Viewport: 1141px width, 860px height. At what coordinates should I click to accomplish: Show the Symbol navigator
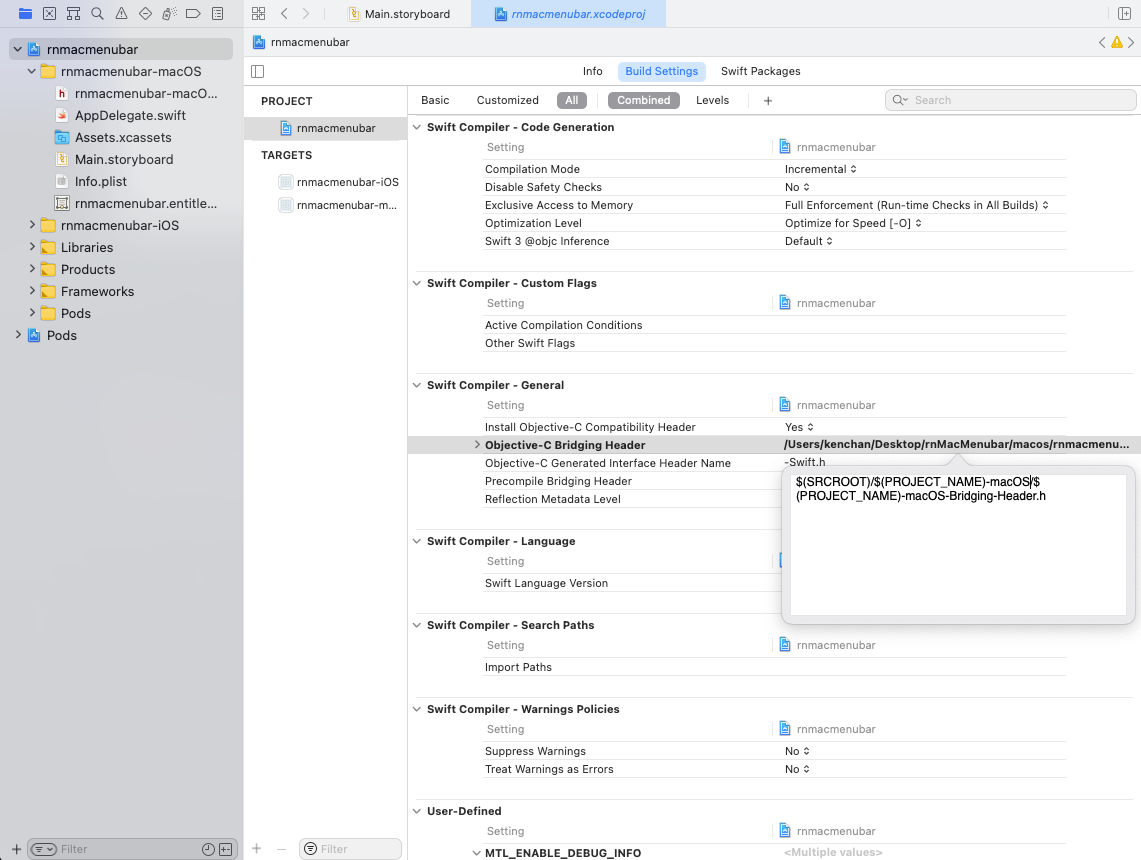point(73,13)
